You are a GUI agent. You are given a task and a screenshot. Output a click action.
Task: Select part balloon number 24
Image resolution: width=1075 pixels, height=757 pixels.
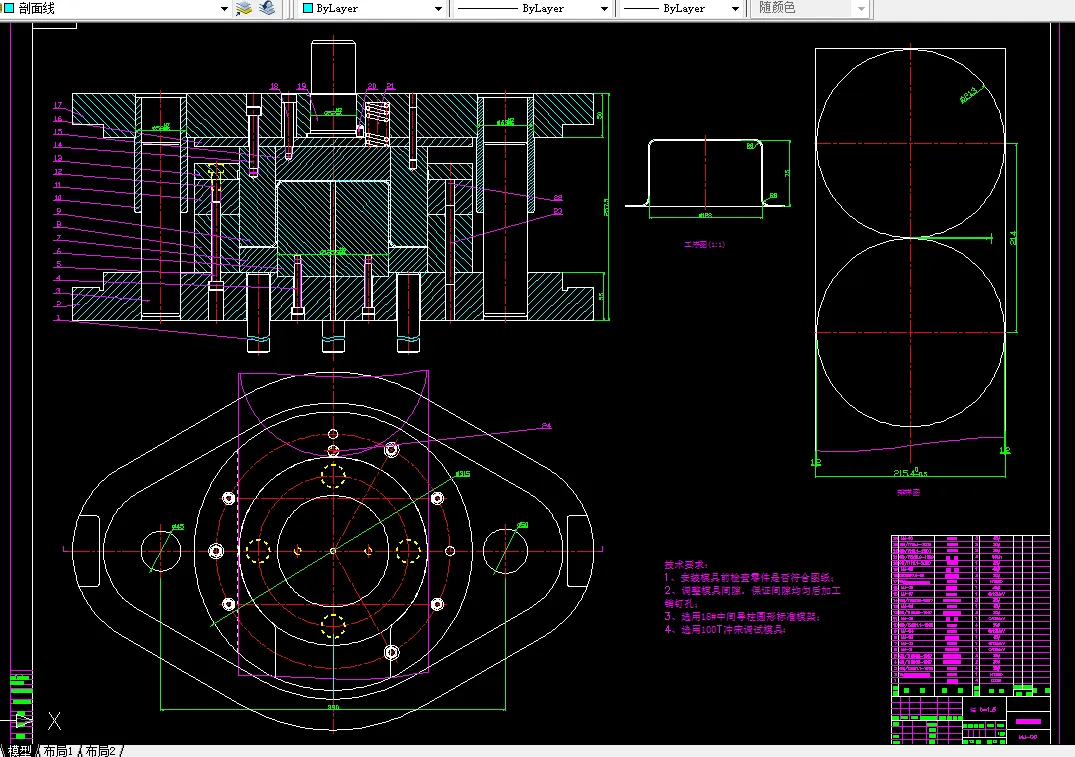click(546, 426)
